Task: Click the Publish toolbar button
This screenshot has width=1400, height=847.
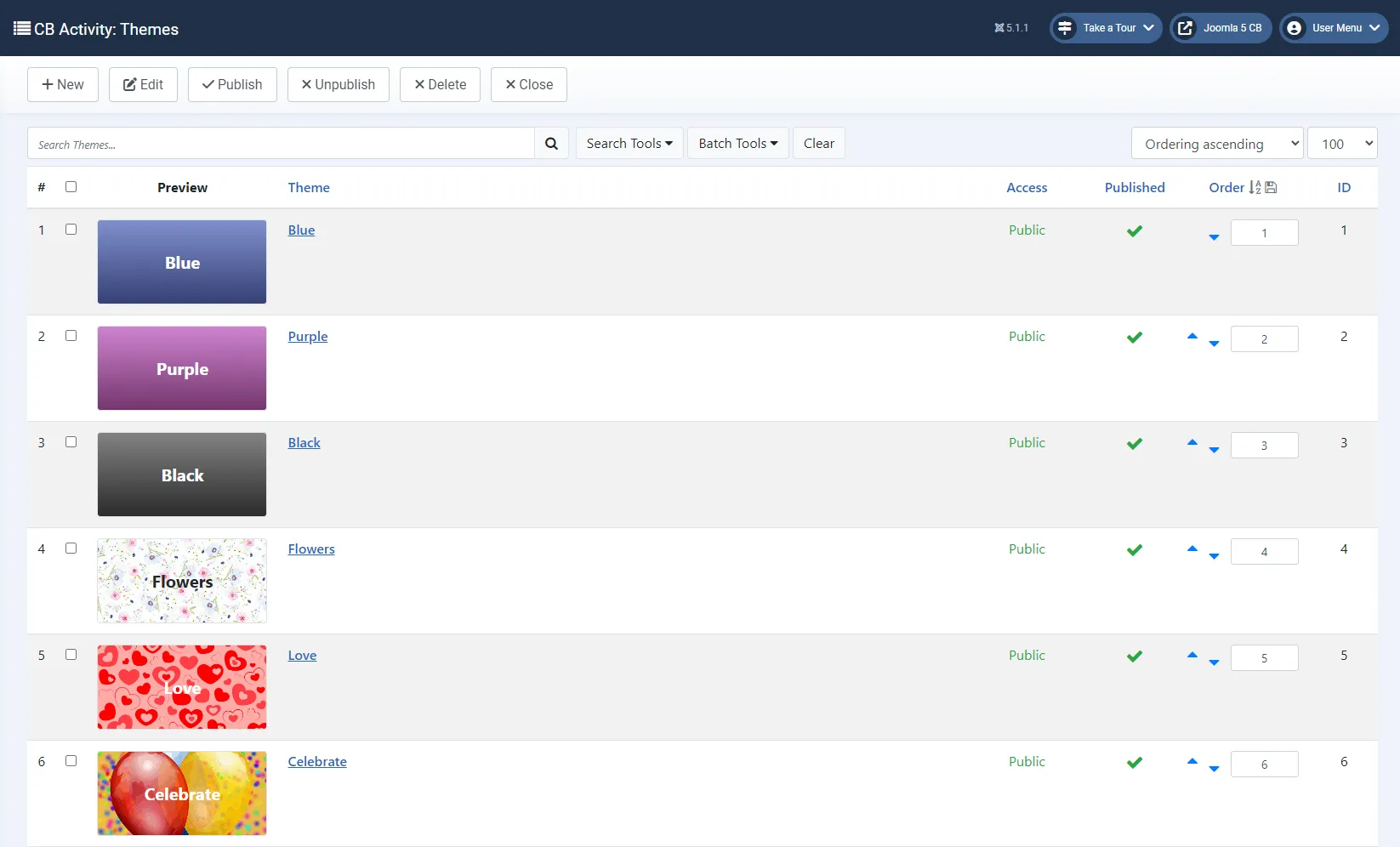Action: tap(232, 85)
